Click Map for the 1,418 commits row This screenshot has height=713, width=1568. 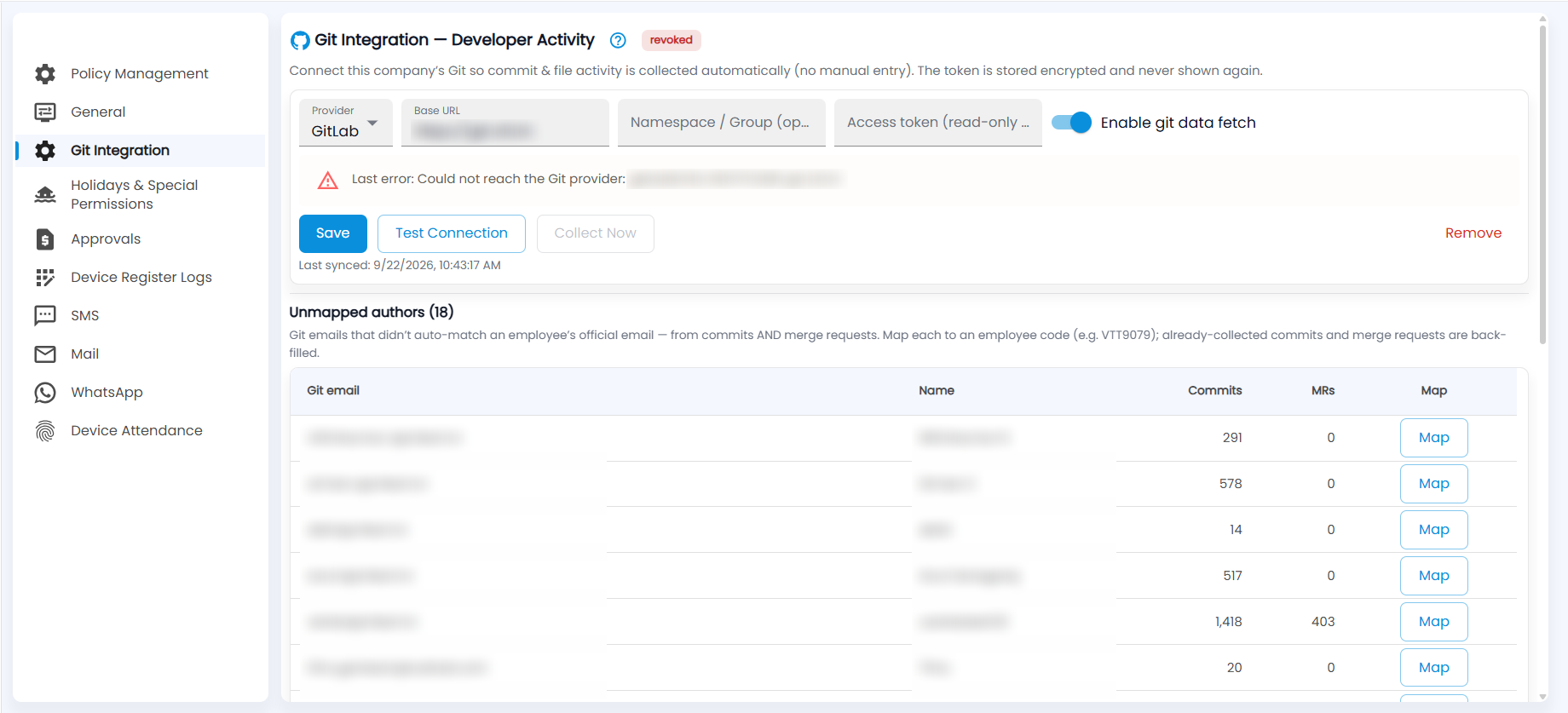click(1434, 622)
